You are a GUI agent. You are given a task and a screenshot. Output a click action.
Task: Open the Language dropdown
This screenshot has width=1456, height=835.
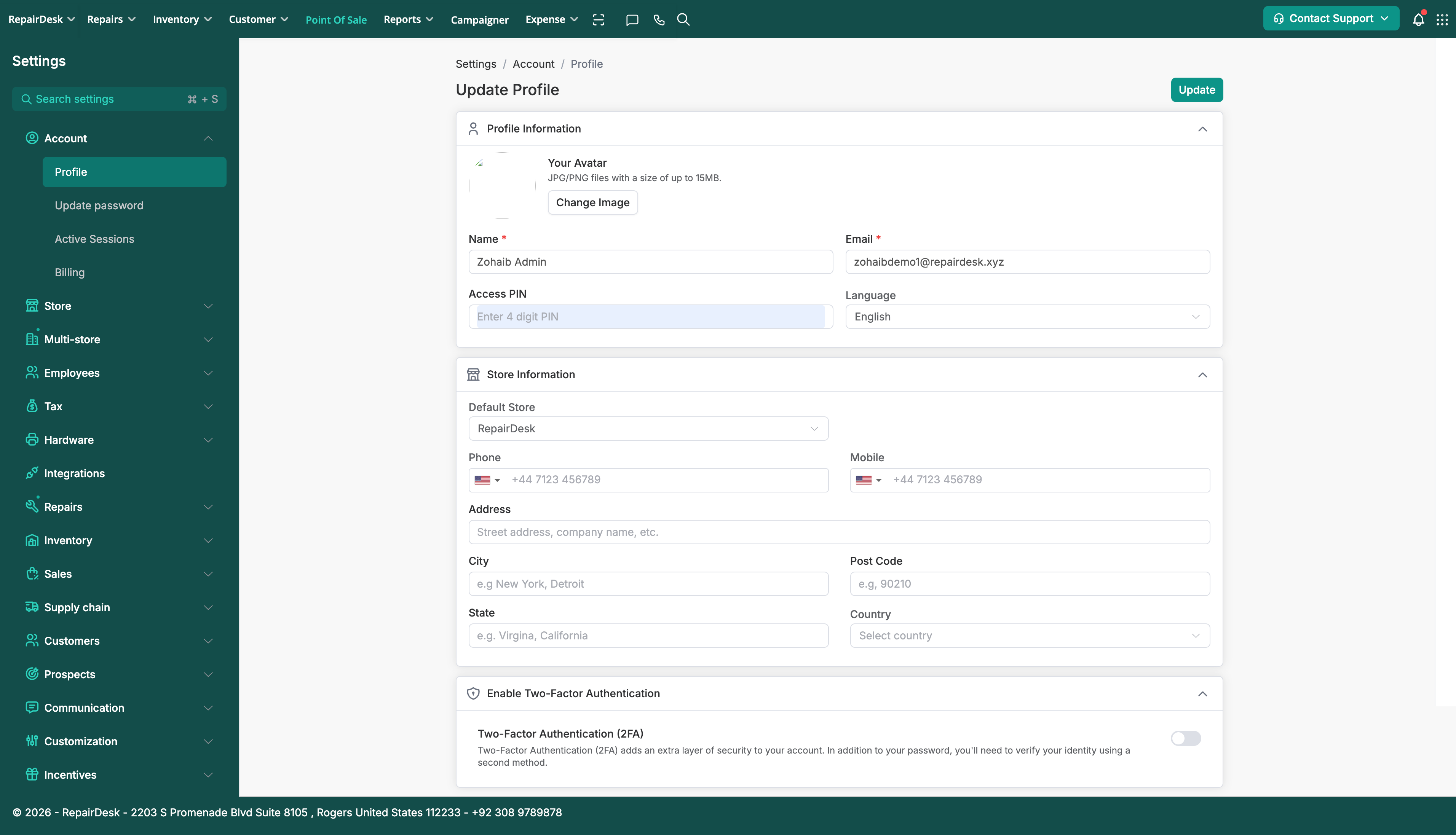[1027, 317]
